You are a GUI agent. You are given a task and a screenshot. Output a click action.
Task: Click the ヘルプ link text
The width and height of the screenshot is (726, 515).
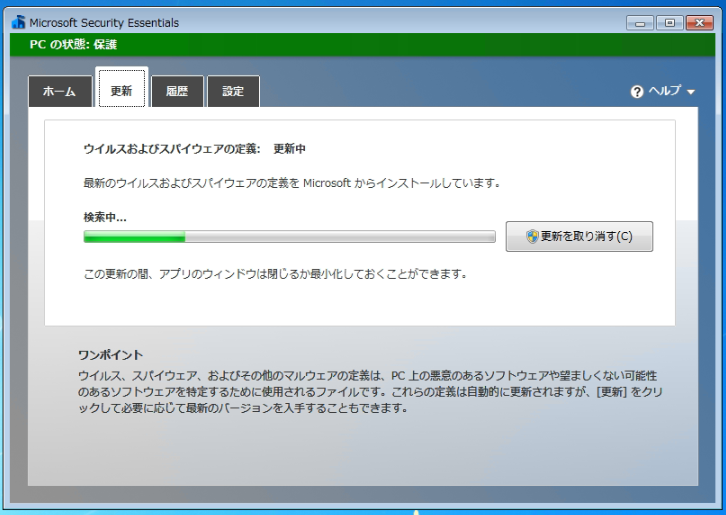pyautogui.click(x=664, y=90)
